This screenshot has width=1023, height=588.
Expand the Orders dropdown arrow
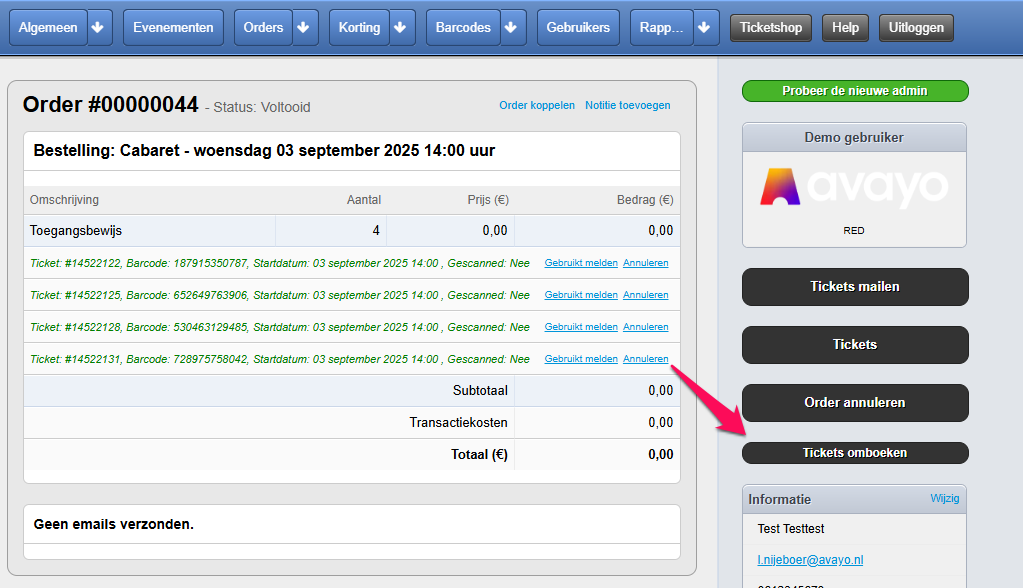304,27
